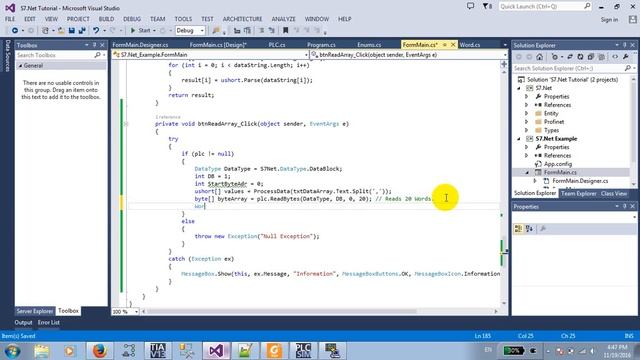Expand the Types folder node
Image resolution: width=640 pixels, height=360 pixels.
click(527, 130)
